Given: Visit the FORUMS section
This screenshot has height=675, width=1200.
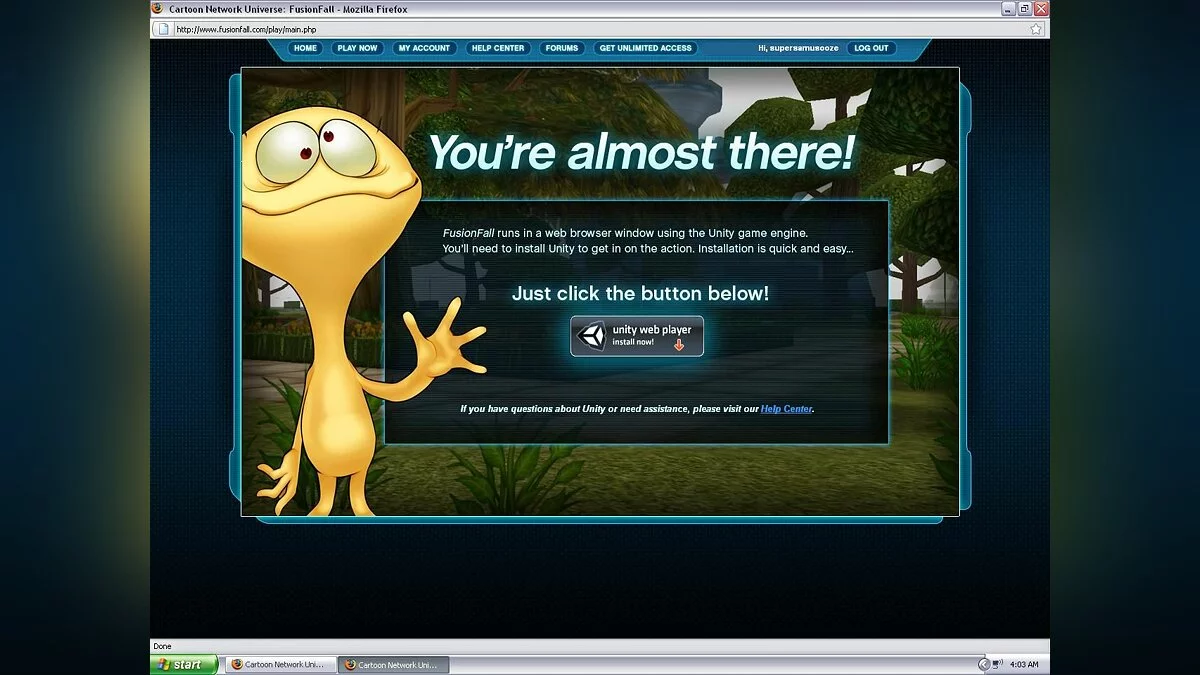Looking at the screenshot, I should tap(562, 48).
